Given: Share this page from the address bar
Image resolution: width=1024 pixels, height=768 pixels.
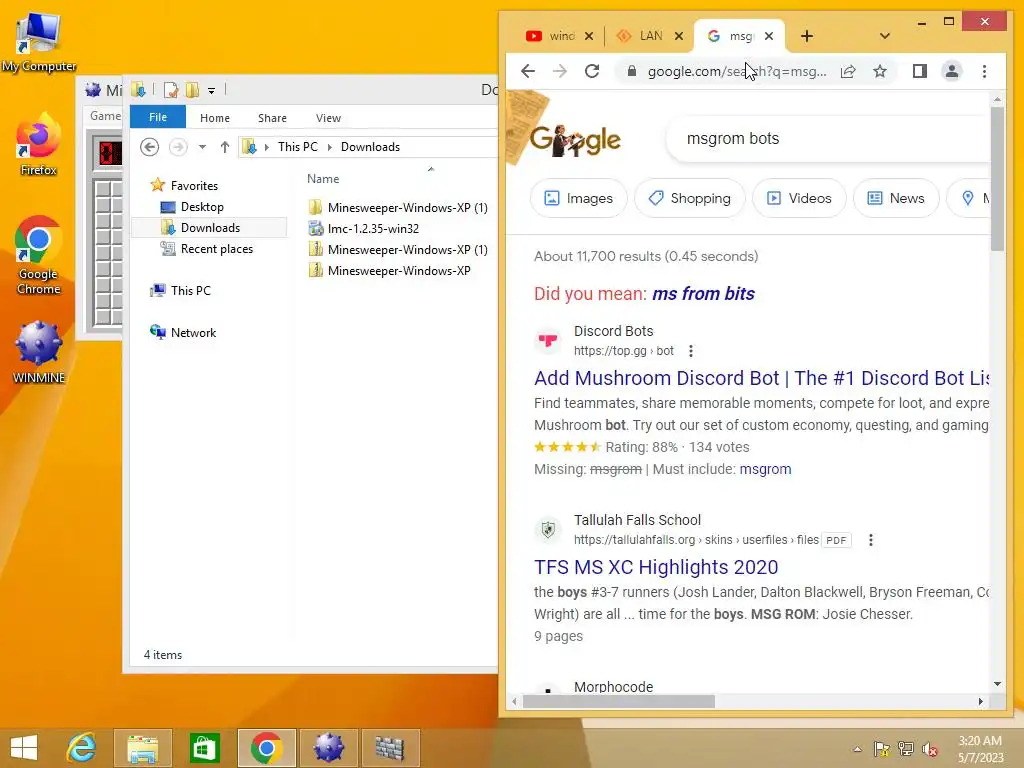Looking at the screenshot, I should point(848,71).
